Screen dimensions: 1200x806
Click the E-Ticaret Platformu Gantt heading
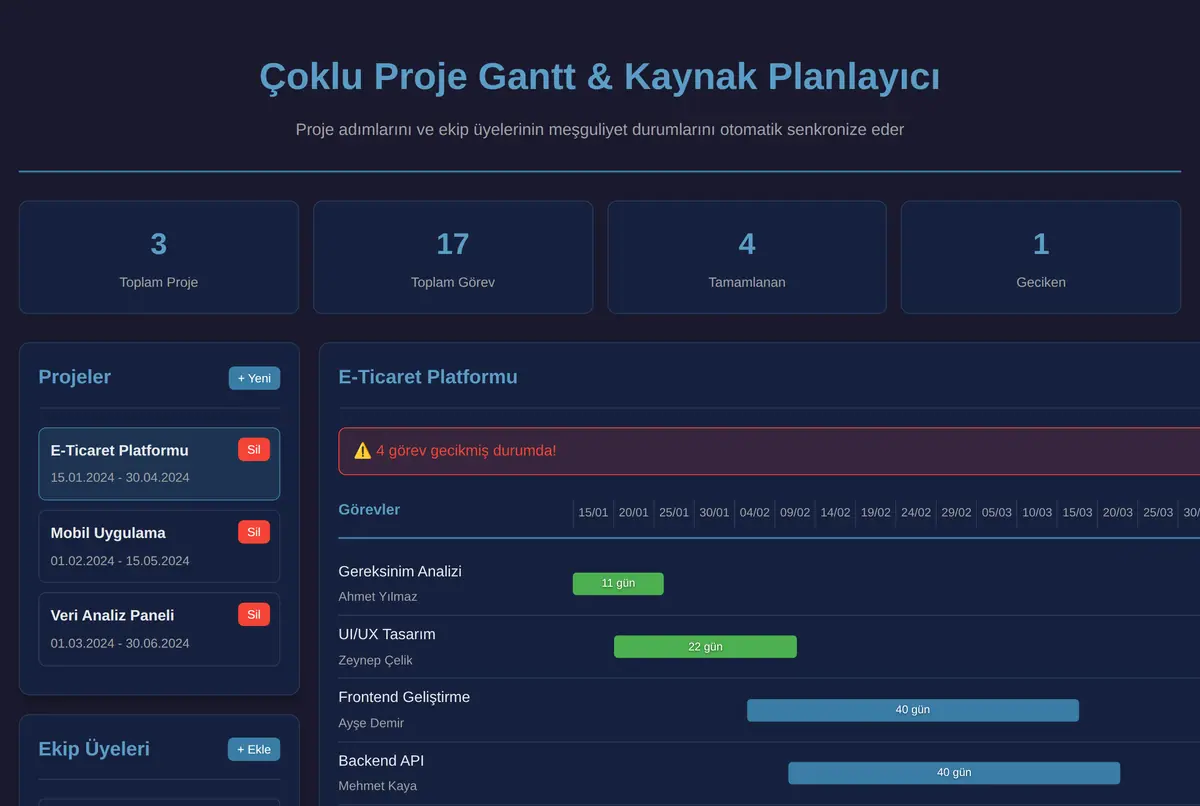[428, 377]
